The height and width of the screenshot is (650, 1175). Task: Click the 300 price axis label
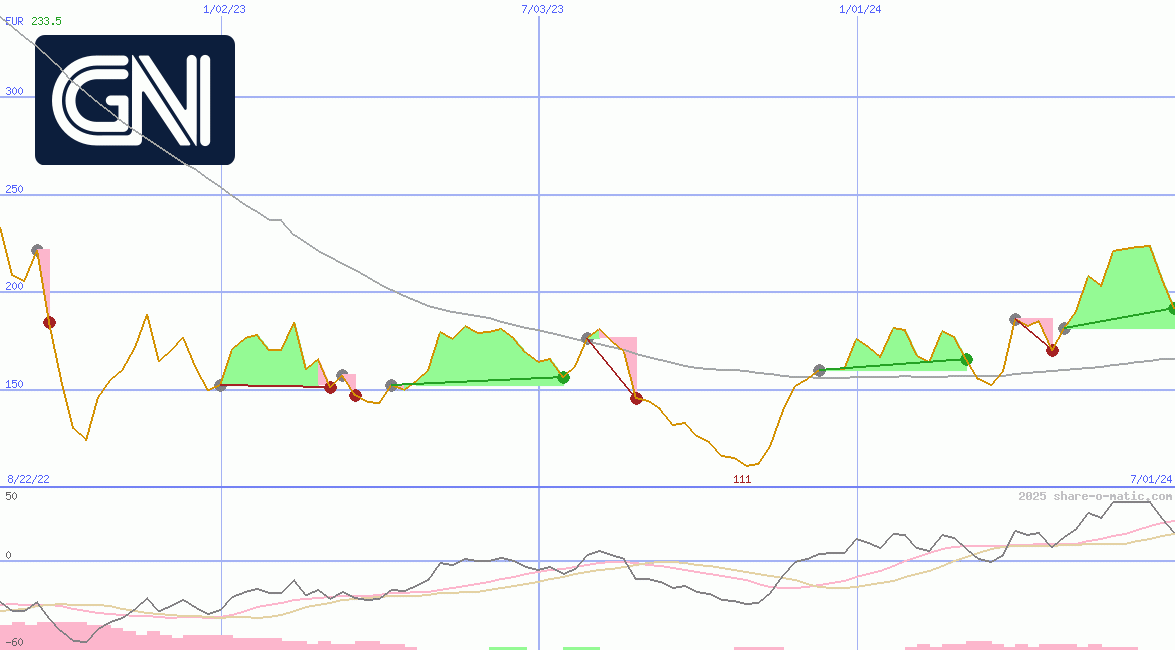click(x=14, y=91)
